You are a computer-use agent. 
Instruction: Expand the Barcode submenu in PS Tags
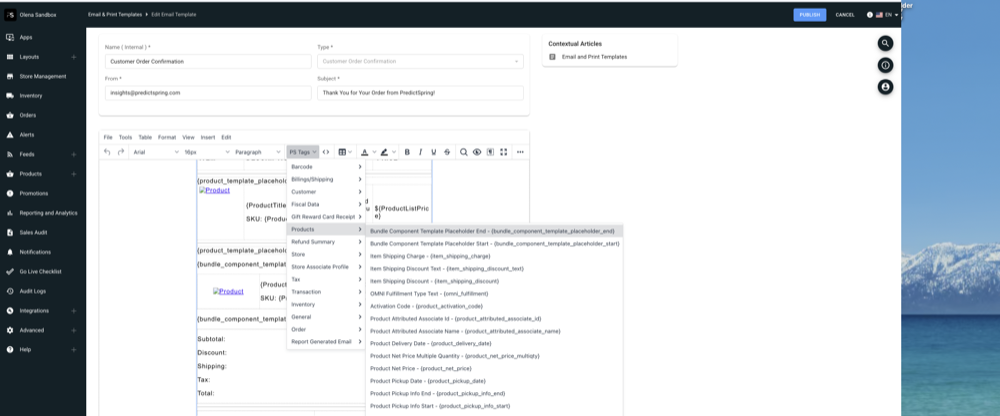[x=326, y=167]
